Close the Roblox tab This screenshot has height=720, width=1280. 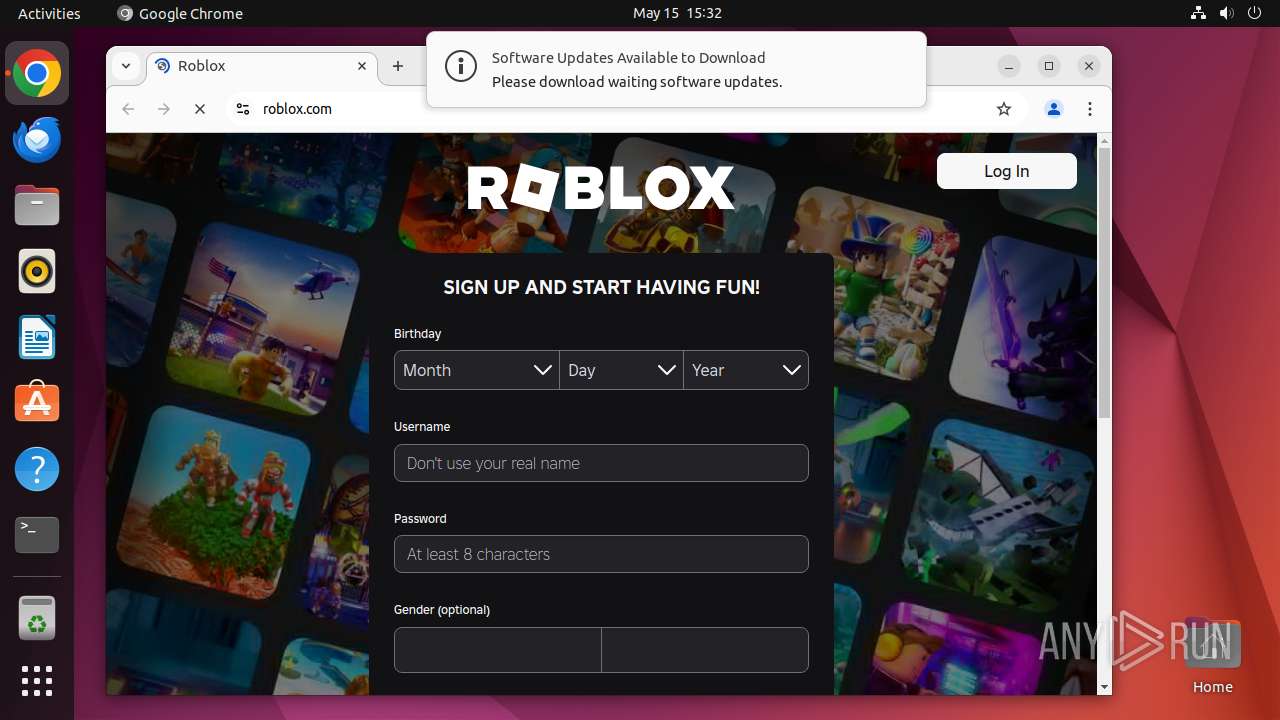[362, 66]
